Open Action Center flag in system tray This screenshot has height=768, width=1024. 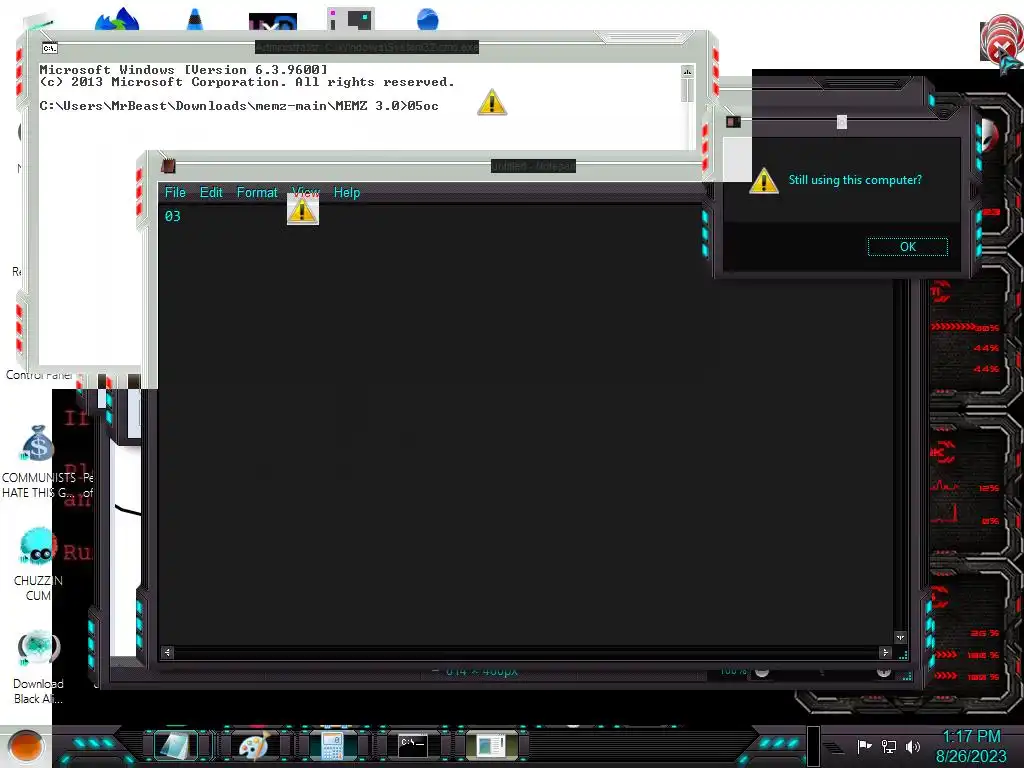click(864, 746)
